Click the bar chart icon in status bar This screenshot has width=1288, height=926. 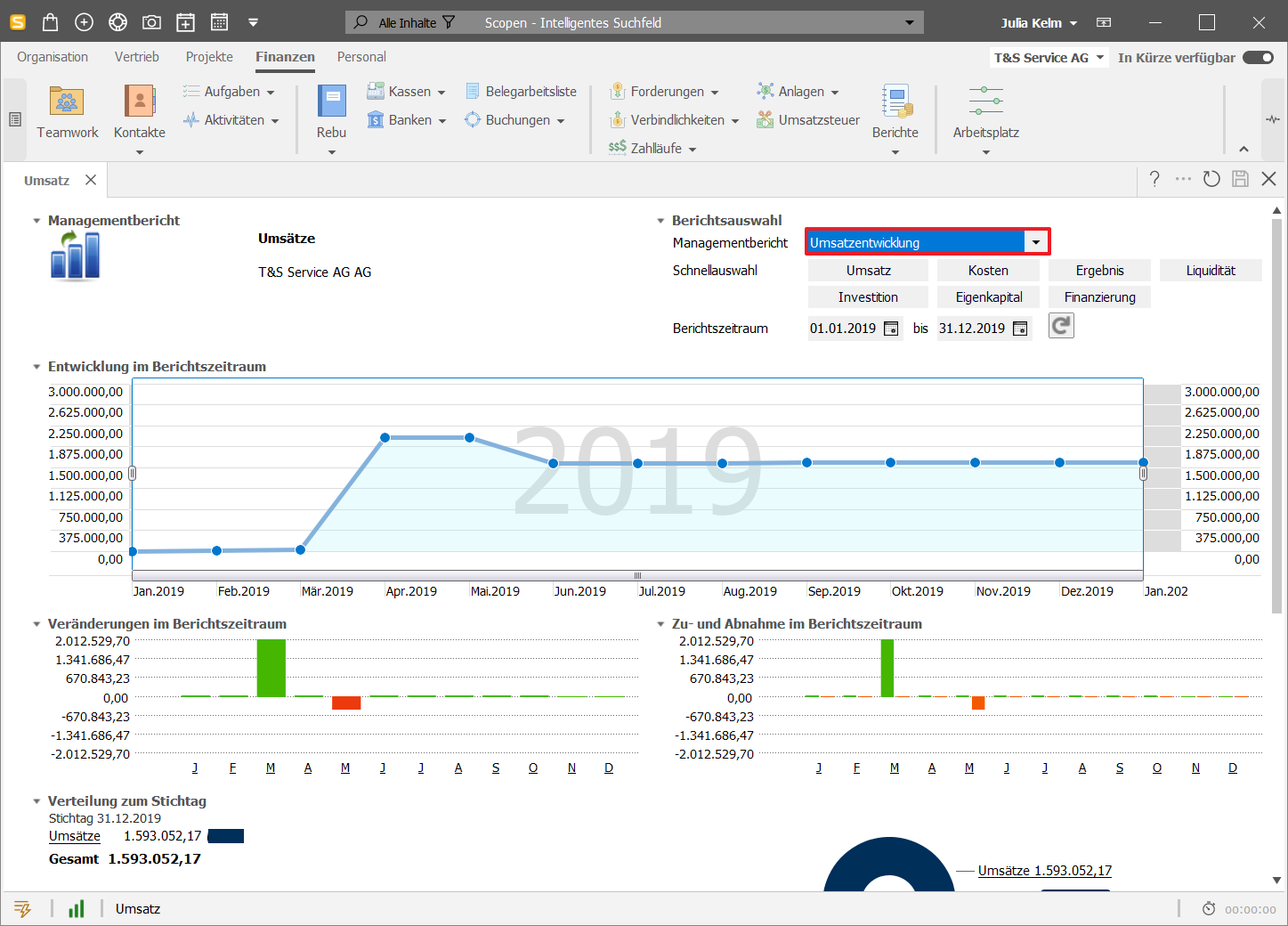click(77, 908)
